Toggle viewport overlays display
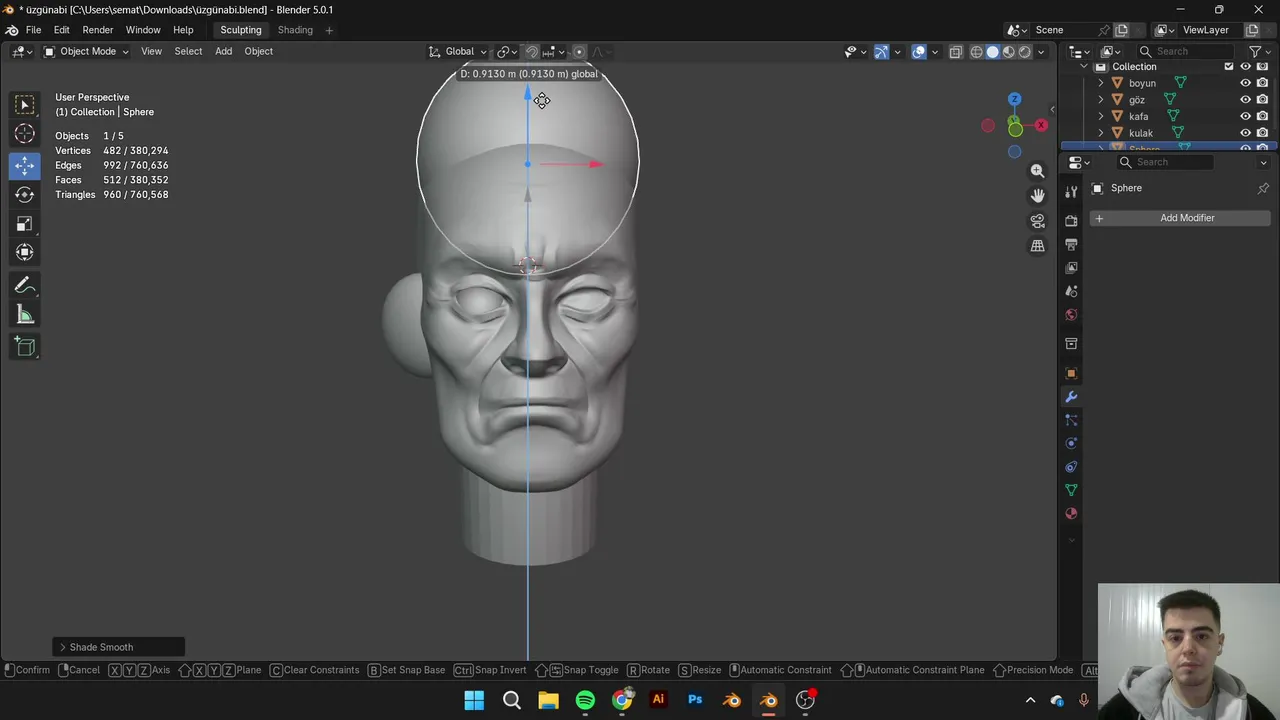Screen dimensions: 1280x720 (919, 52)
